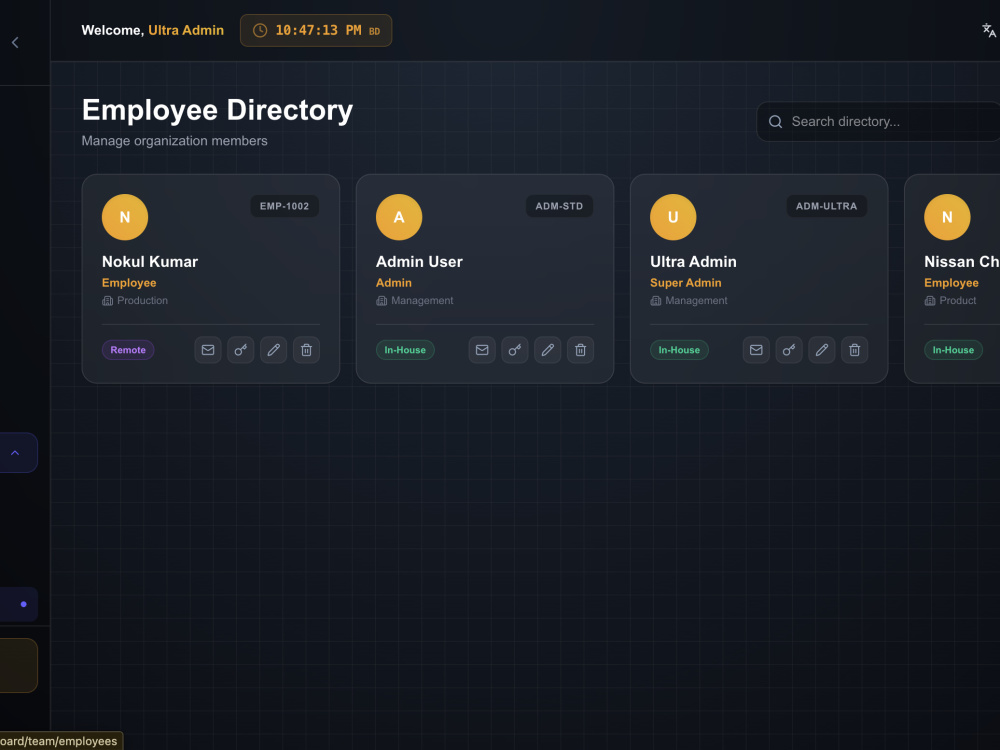This screenshot has height=750, width=1000.
Task: Click the sidebar item with blue dot
Action: click(18, 604)
